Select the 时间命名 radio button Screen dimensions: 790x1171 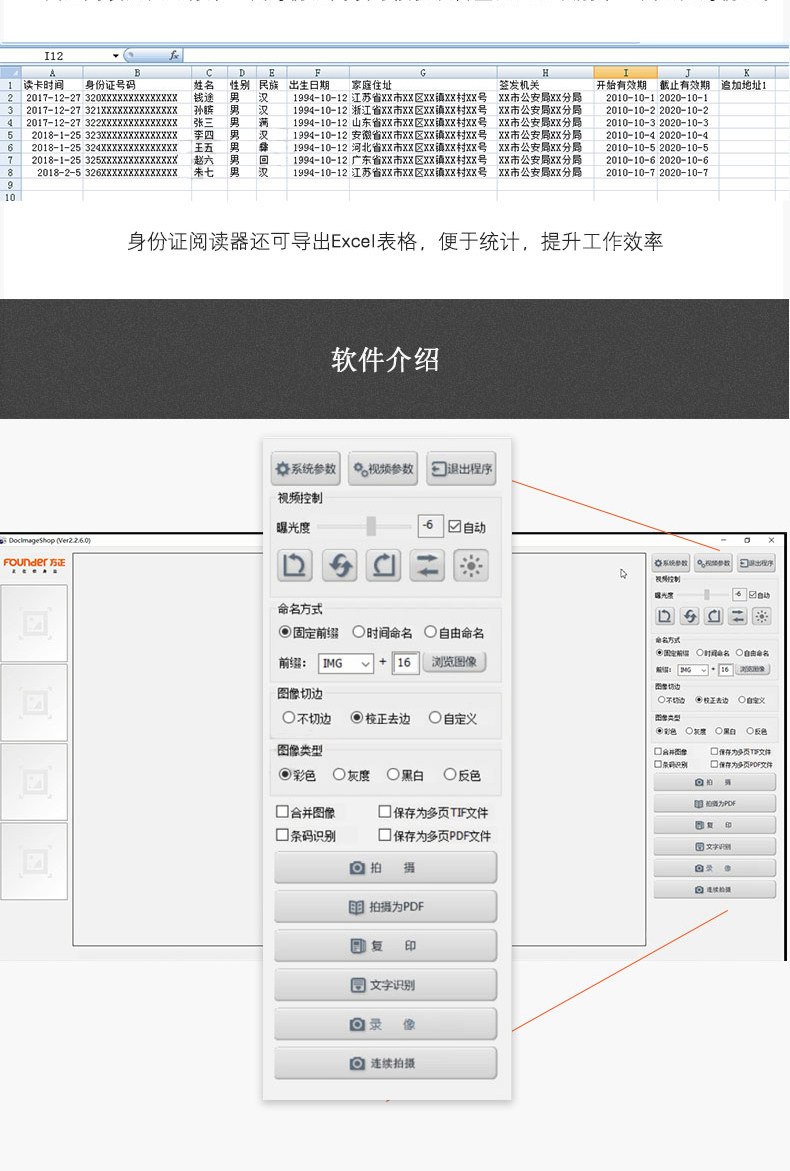coord(358,632)
